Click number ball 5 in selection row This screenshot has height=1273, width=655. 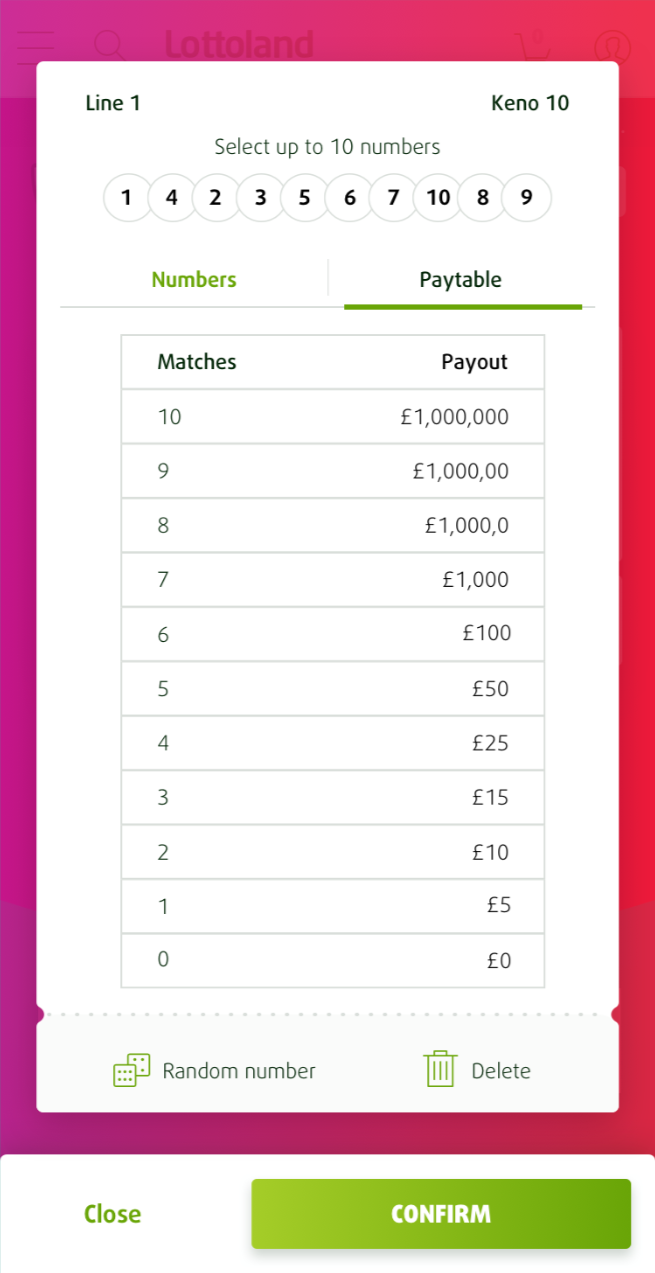[x=304, y=198]
